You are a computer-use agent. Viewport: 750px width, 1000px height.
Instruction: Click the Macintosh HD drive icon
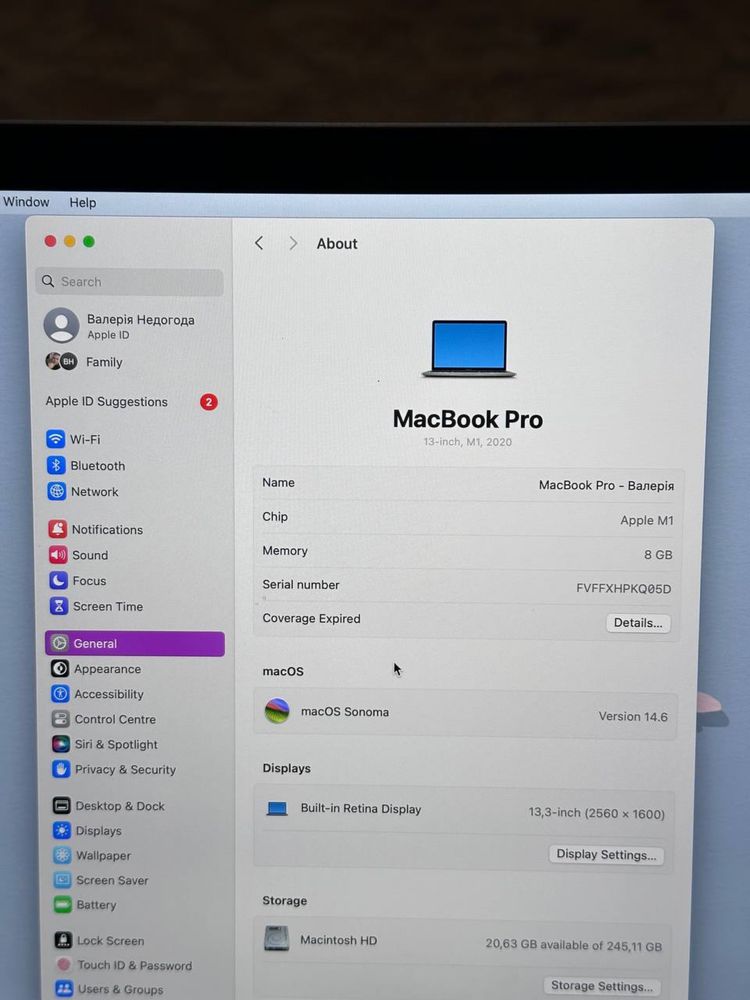click(x=277, y=939)
